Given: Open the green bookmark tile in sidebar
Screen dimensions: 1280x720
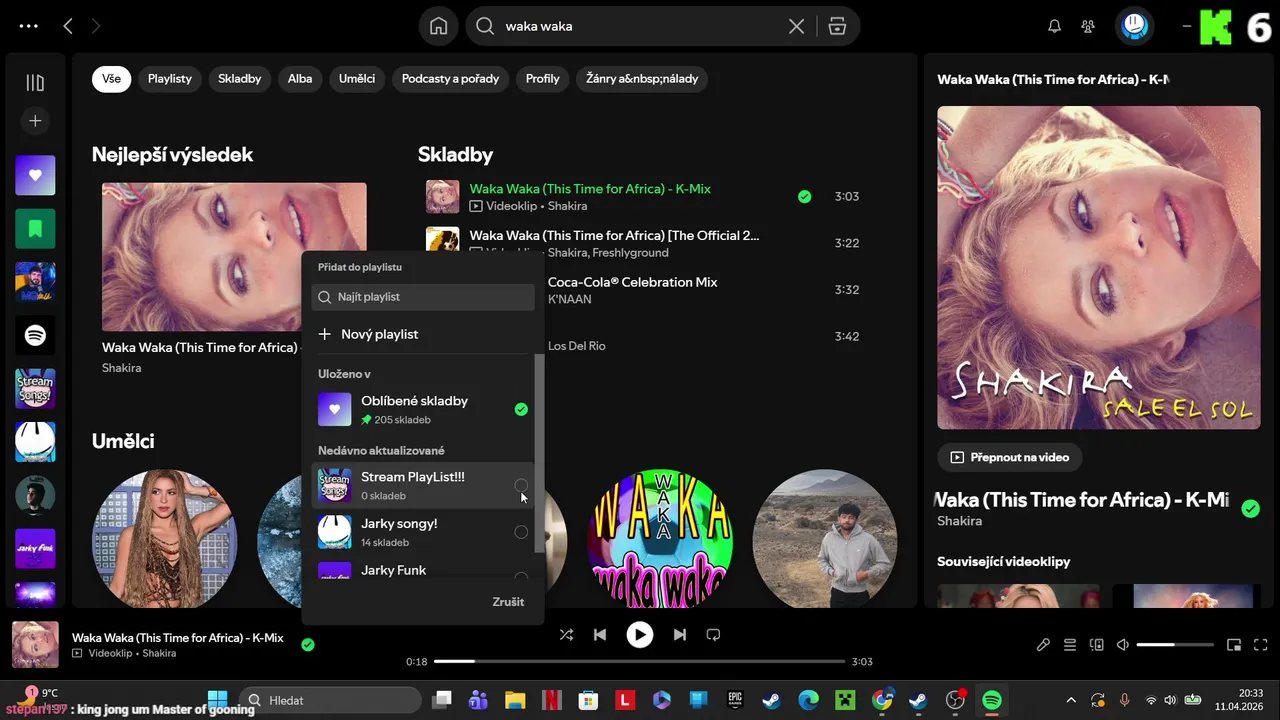Looking at the screenshot, I should point(35,229).
